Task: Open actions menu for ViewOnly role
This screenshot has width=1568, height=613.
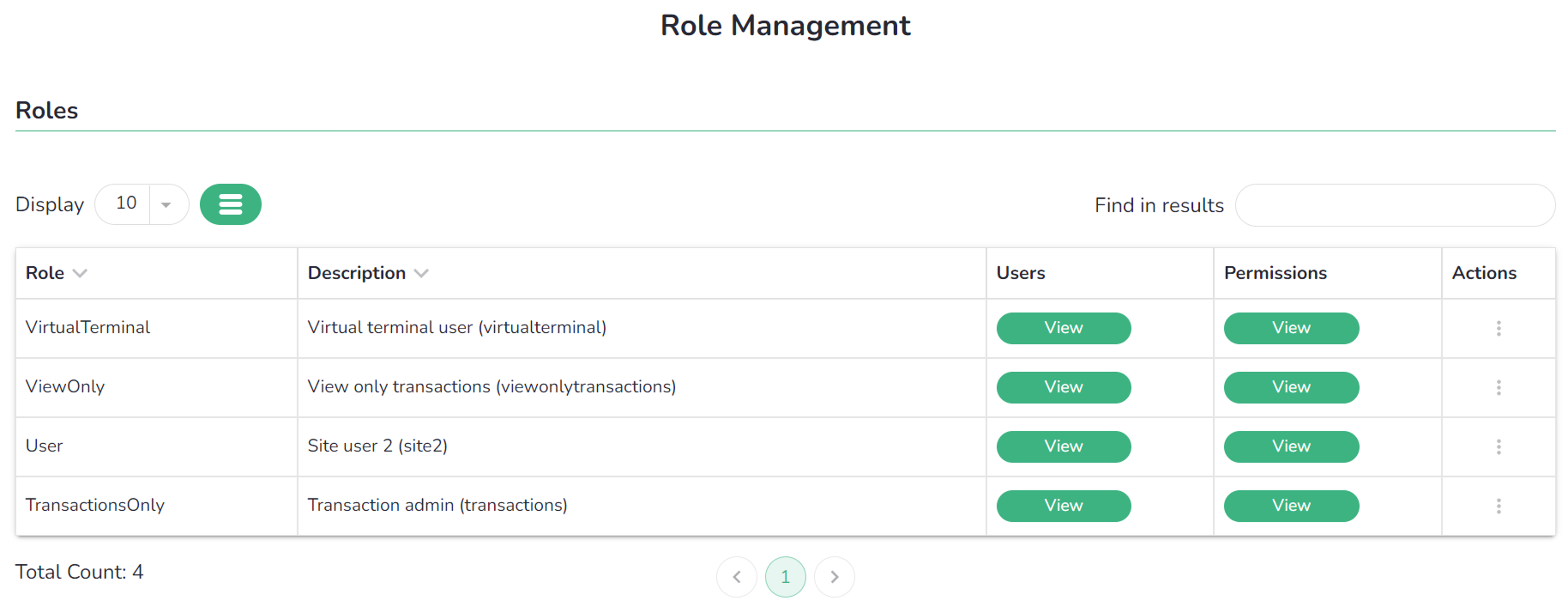Action: pos(1498,388)
